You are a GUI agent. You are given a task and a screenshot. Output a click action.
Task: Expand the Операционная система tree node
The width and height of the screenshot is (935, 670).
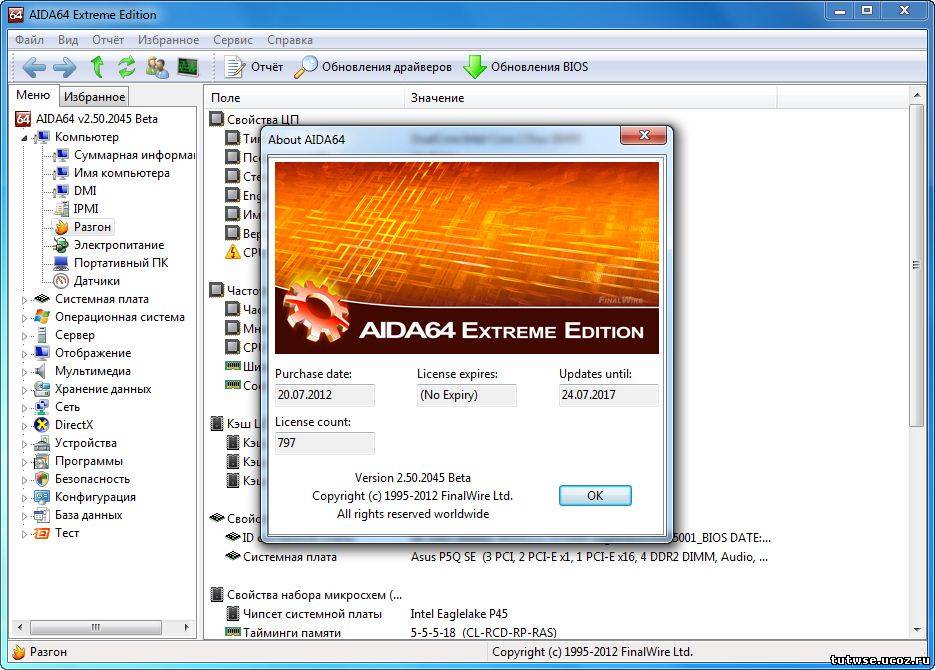(25, 317)
